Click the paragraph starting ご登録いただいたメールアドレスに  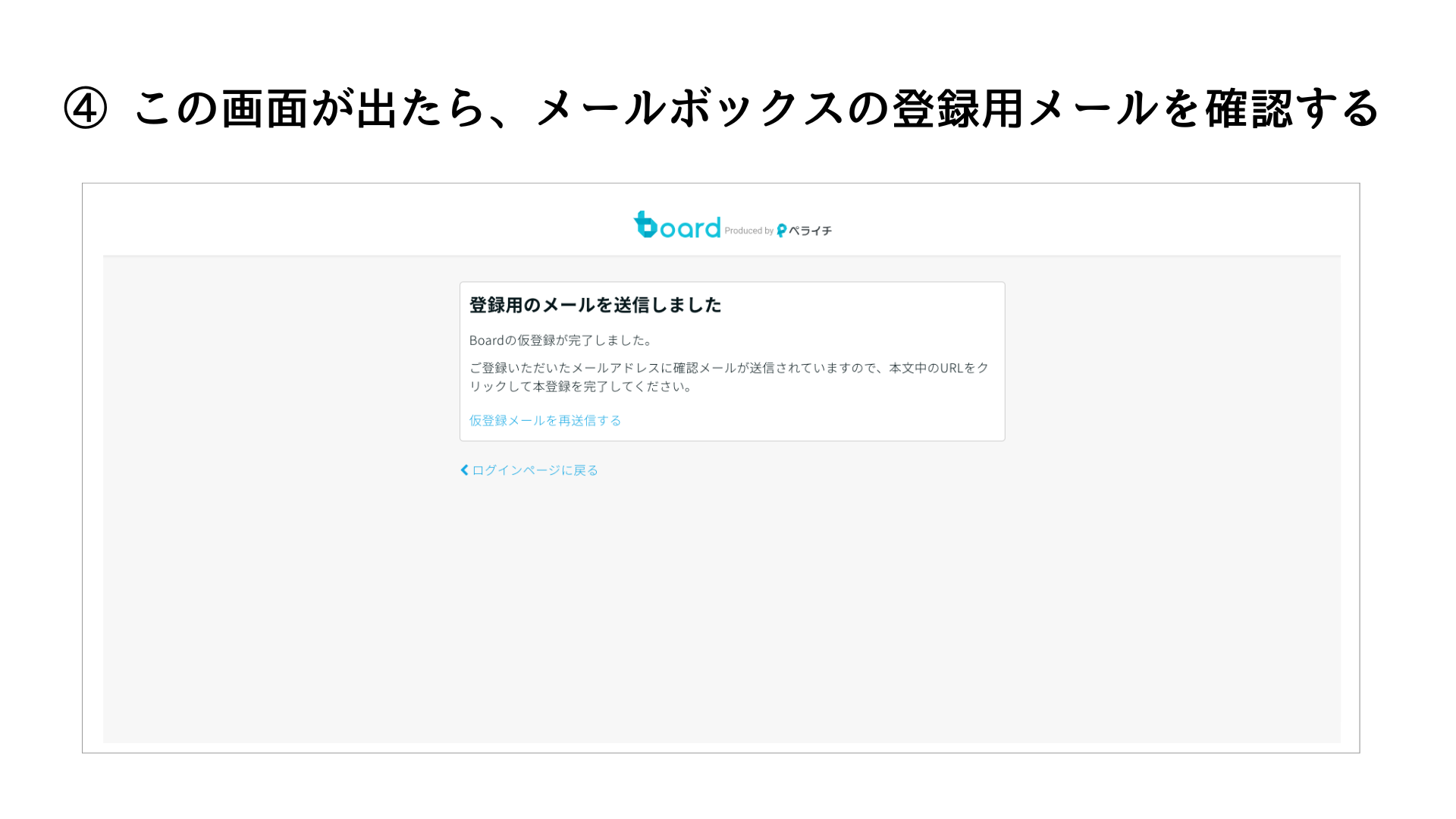[x=729, y=377]
